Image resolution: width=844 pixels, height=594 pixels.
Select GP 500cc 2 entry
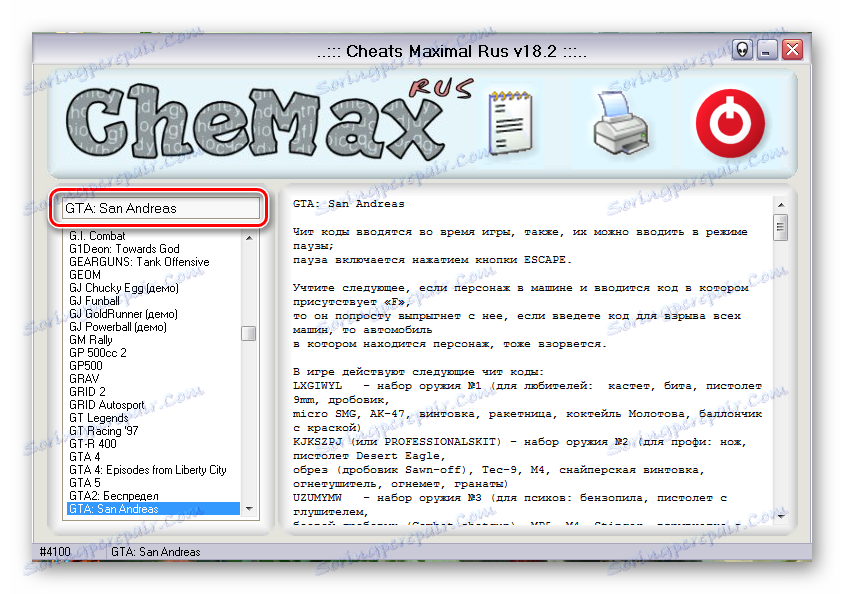tap(97, 353)
